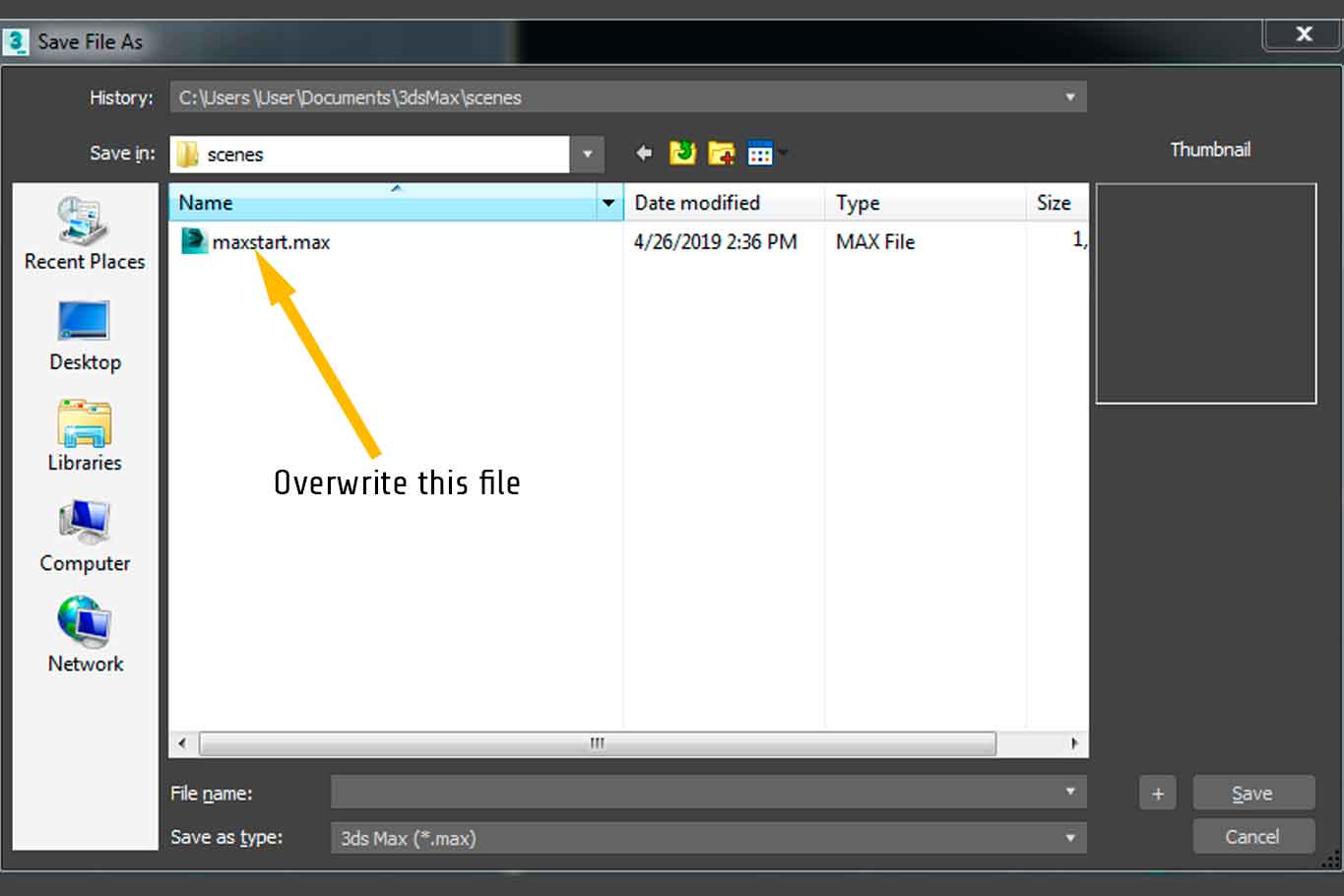
Task: Click the horizontal scrollbar thumb
Action: click(597, 743)
